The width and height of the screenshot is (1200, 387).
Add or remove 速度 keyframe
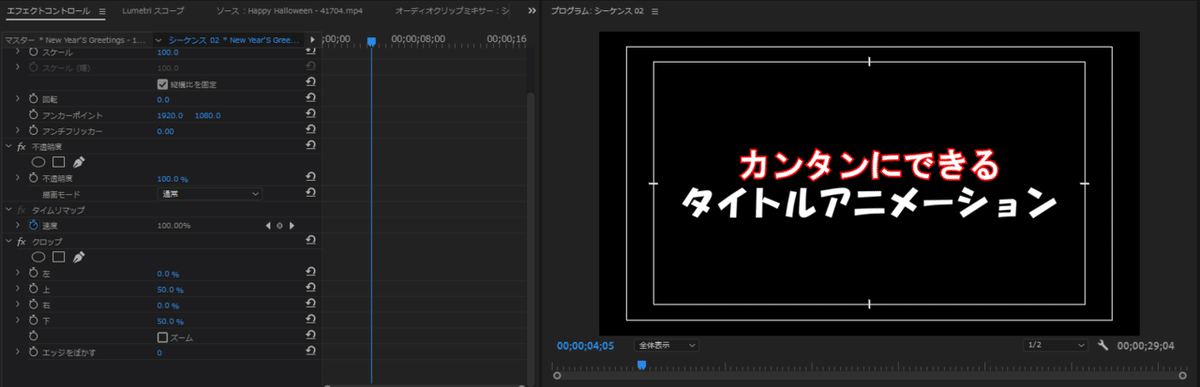click(x=280, y=226)
